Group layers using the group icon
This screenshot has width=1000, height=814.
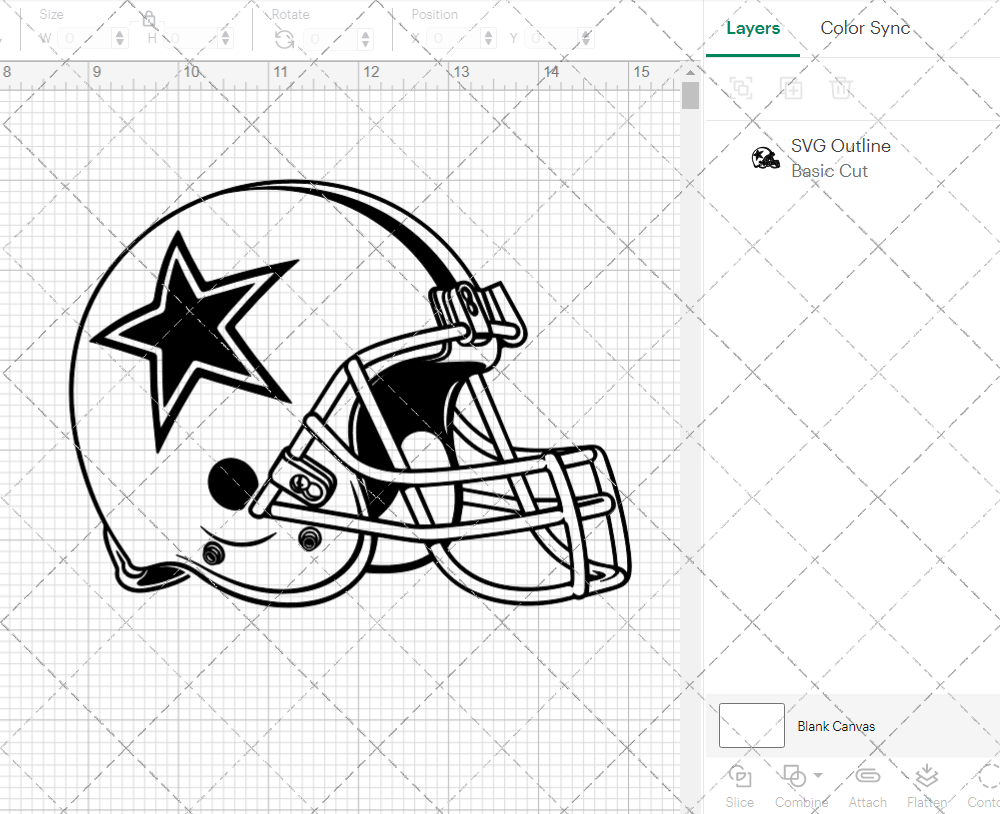741,88
